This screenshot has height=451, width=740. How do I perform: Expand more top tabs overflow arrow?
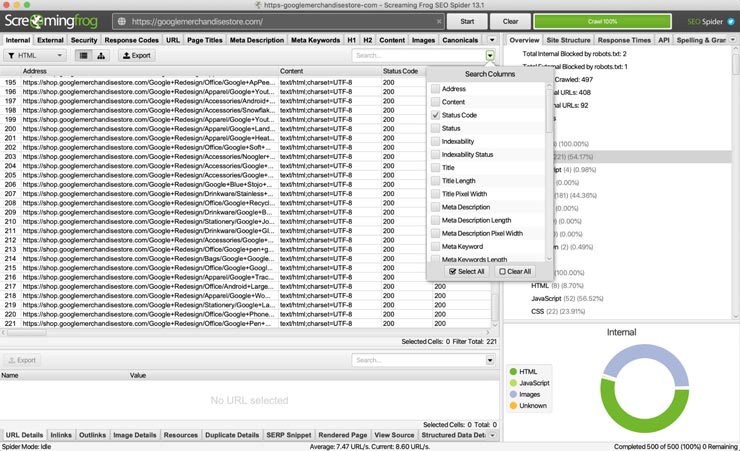492,40
